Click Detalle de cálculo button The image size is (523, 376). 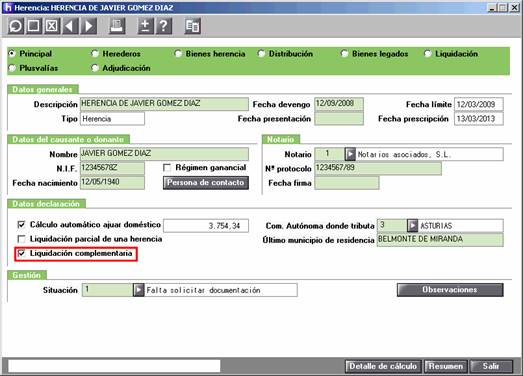tap(383, 366)
